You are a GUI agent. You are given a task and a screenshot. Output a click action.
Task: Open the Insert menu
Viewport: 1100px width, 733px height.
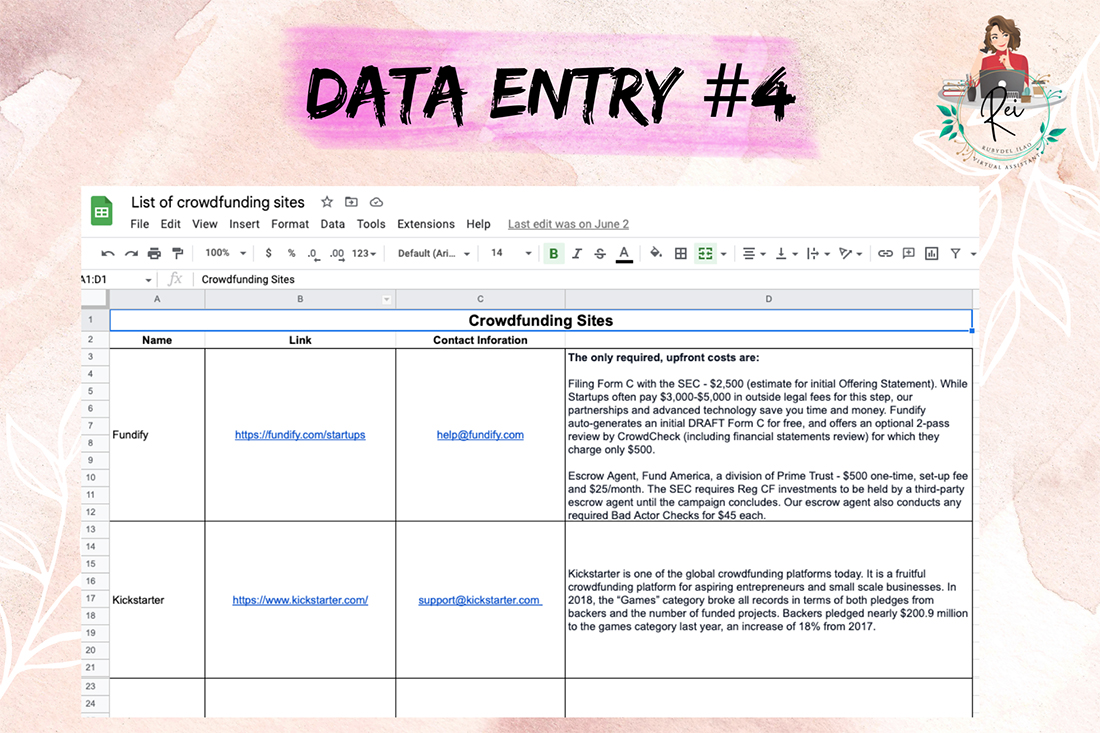click(x=244, y=224)
